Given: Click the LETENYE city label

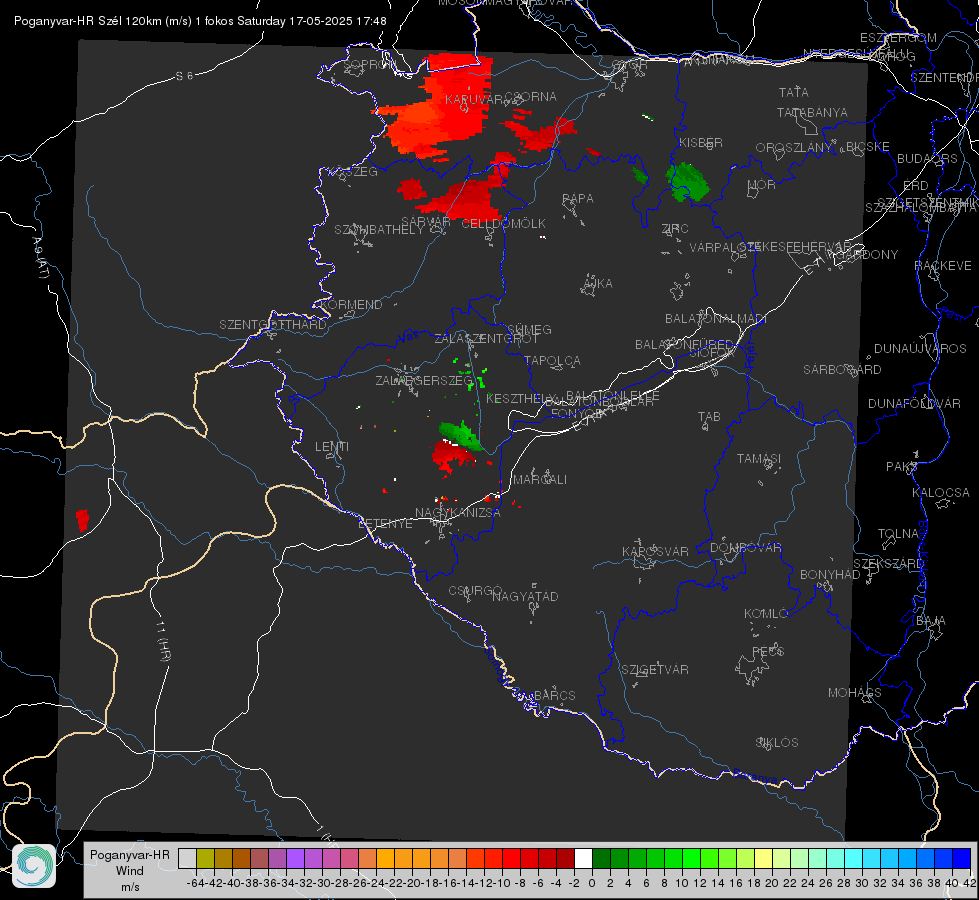Looking at the screenshot, I should 385,524.
